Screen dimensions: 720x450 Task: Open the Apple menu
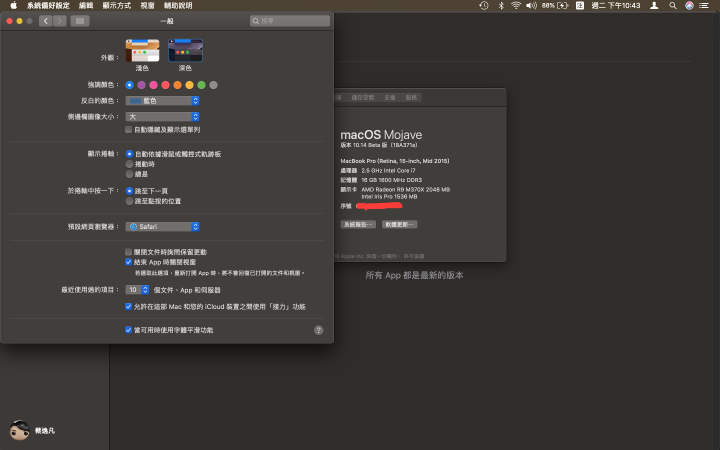(13, 6)
